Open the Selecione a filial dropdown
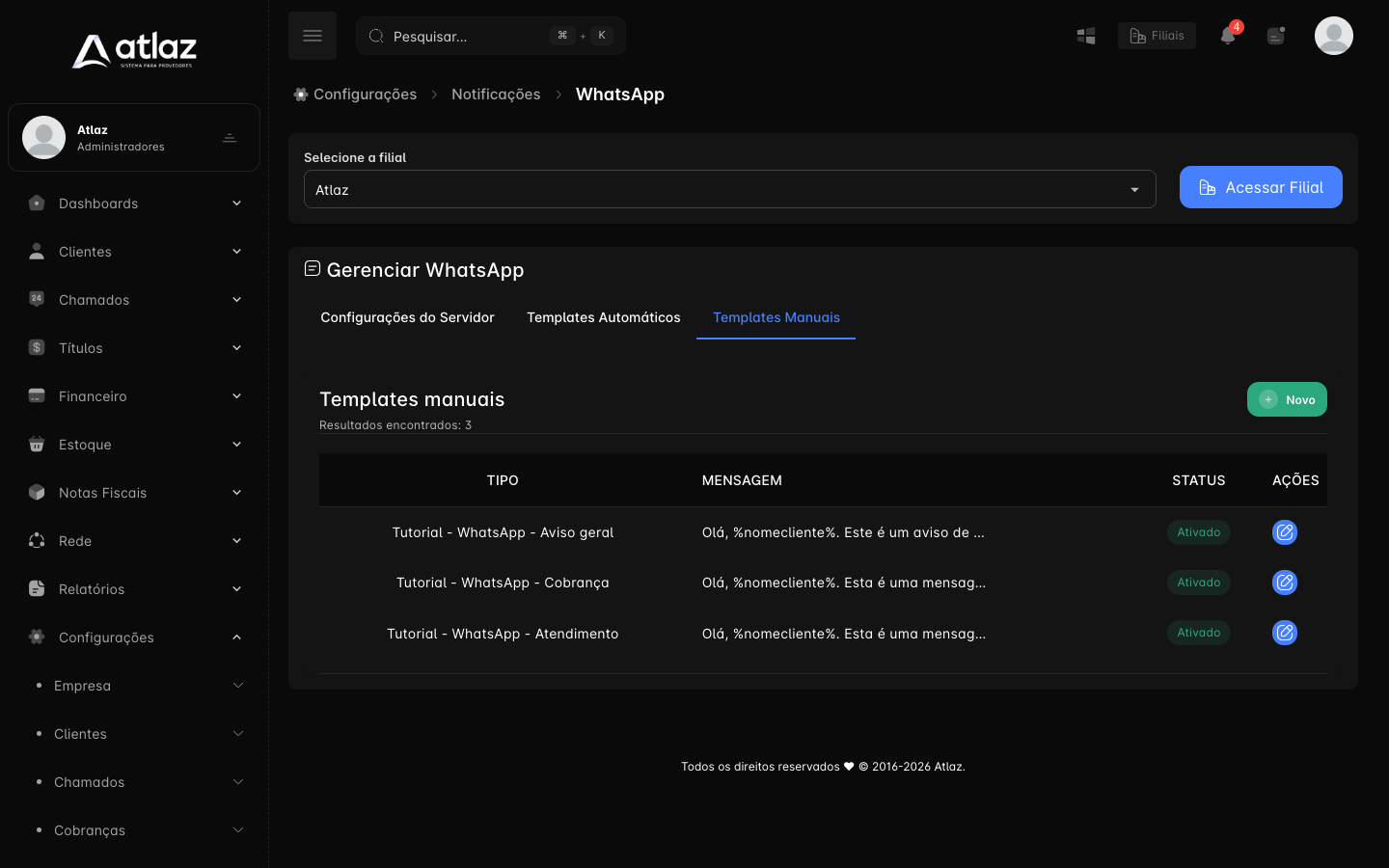Image resolution: width=1389 pixels, height=868 pixels. (730, 189)
